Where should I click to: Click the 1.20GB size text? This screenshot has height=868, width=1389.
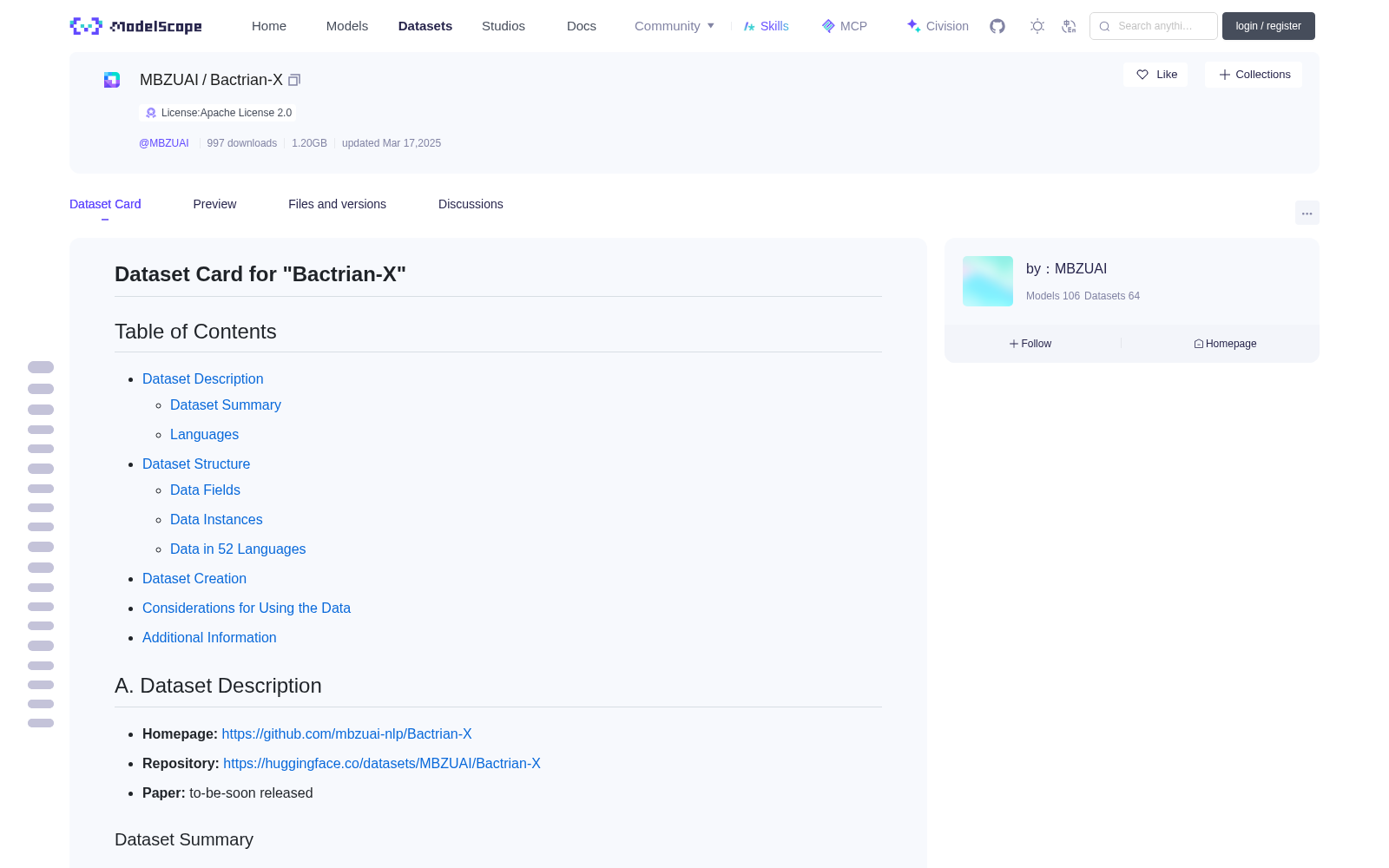click(x=309, y=143)
